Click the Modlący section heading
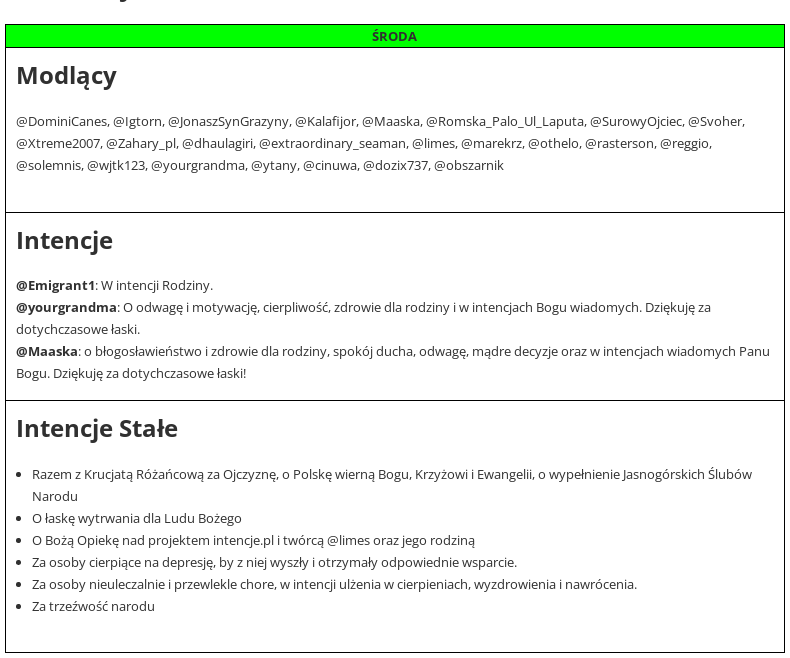The image size is (790, 658). 66,76
